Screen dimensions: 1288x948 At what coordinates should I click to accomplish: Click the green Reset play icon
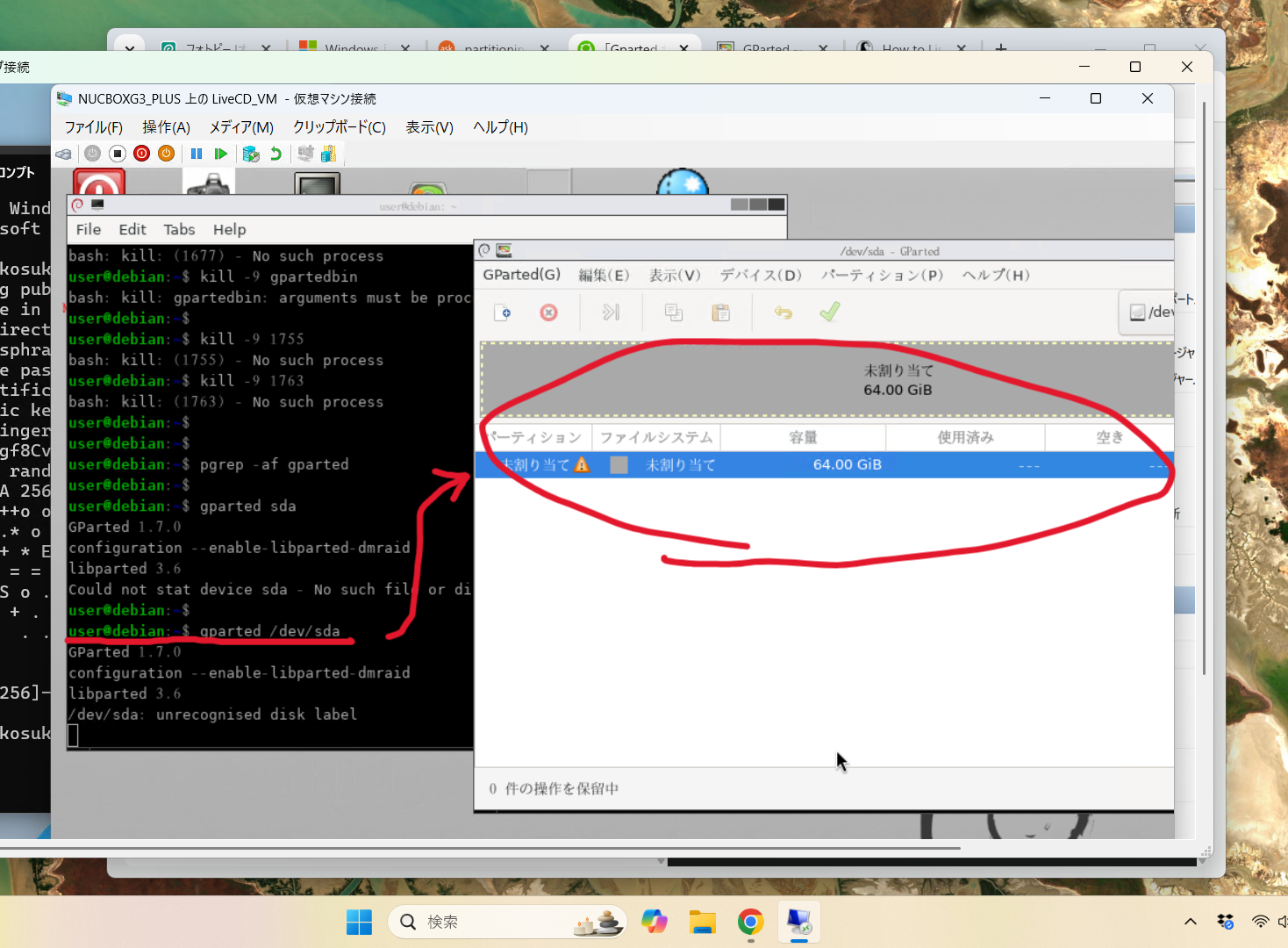point(221,154)
